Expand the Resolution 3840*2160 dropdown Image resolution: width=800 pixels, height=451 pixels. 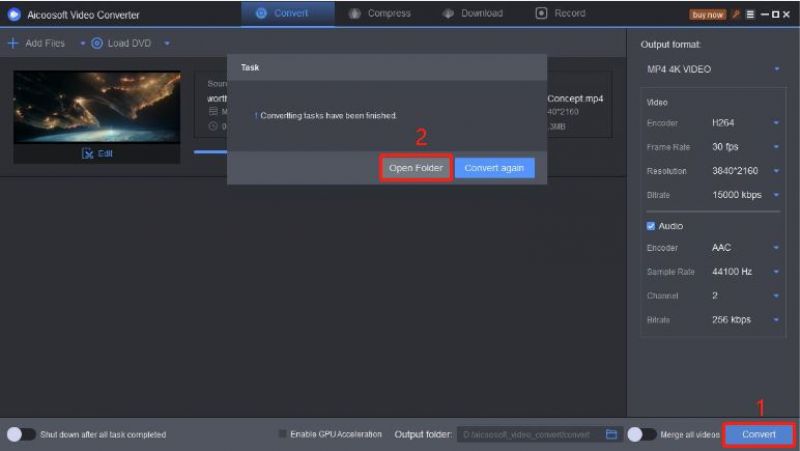745,171
